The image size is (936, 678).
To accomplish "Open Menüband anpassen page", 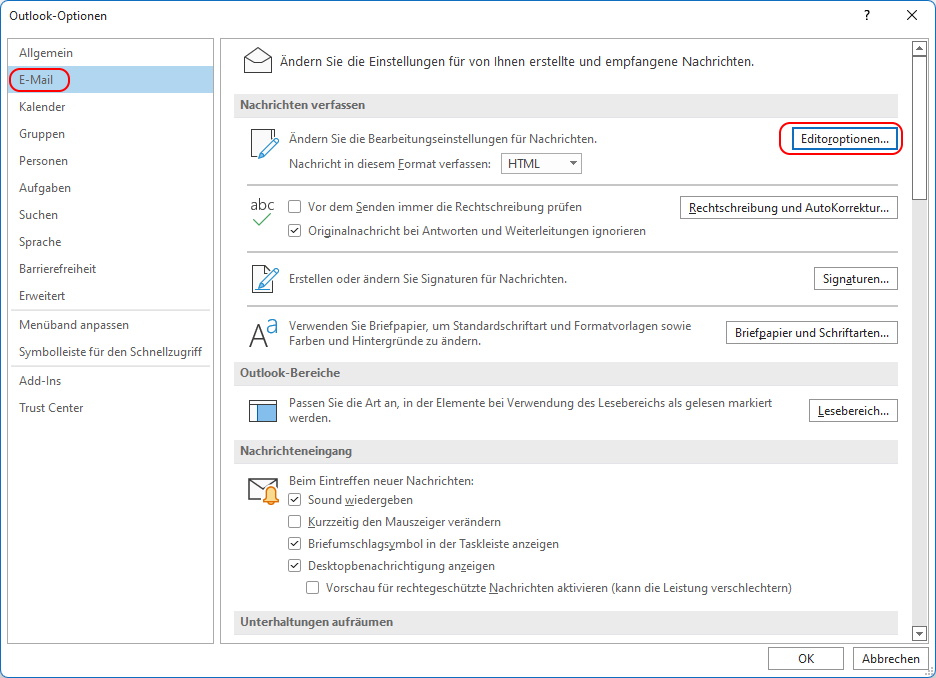I will [111, 325].
